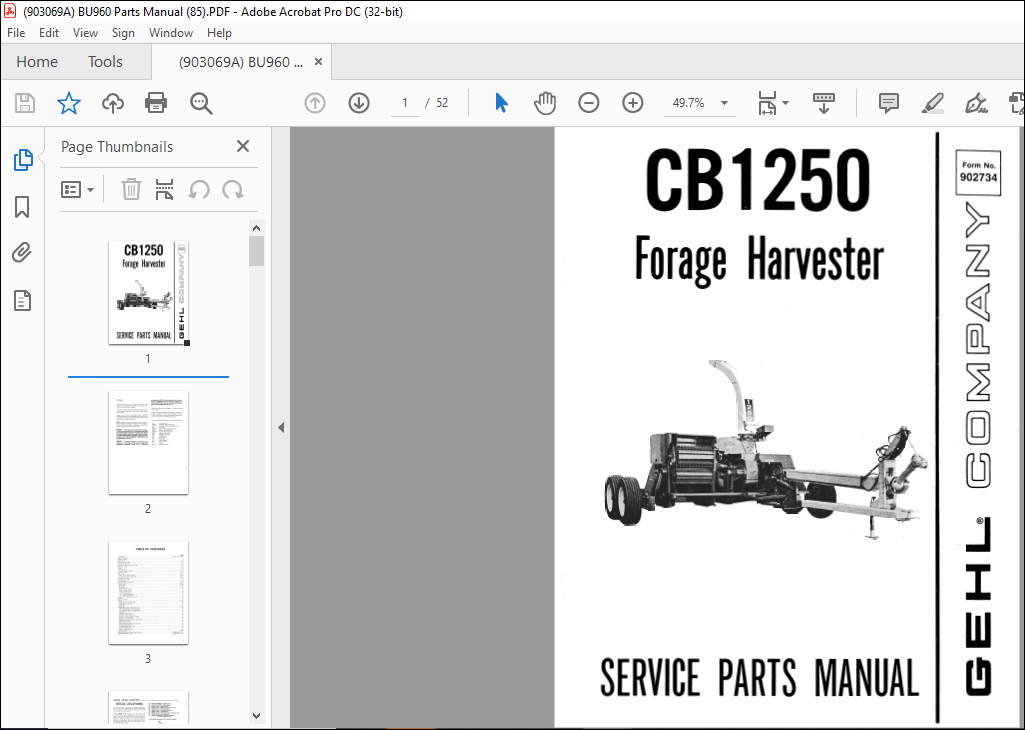Print the document
This screenshot has width=1025, height=730.
point(156,103)
